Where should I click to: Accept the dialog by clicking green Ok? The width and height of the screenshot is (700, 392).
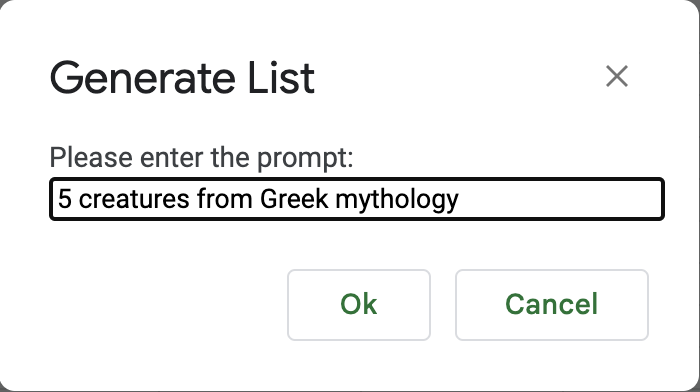pyautogui.click(x=359, y=305)
